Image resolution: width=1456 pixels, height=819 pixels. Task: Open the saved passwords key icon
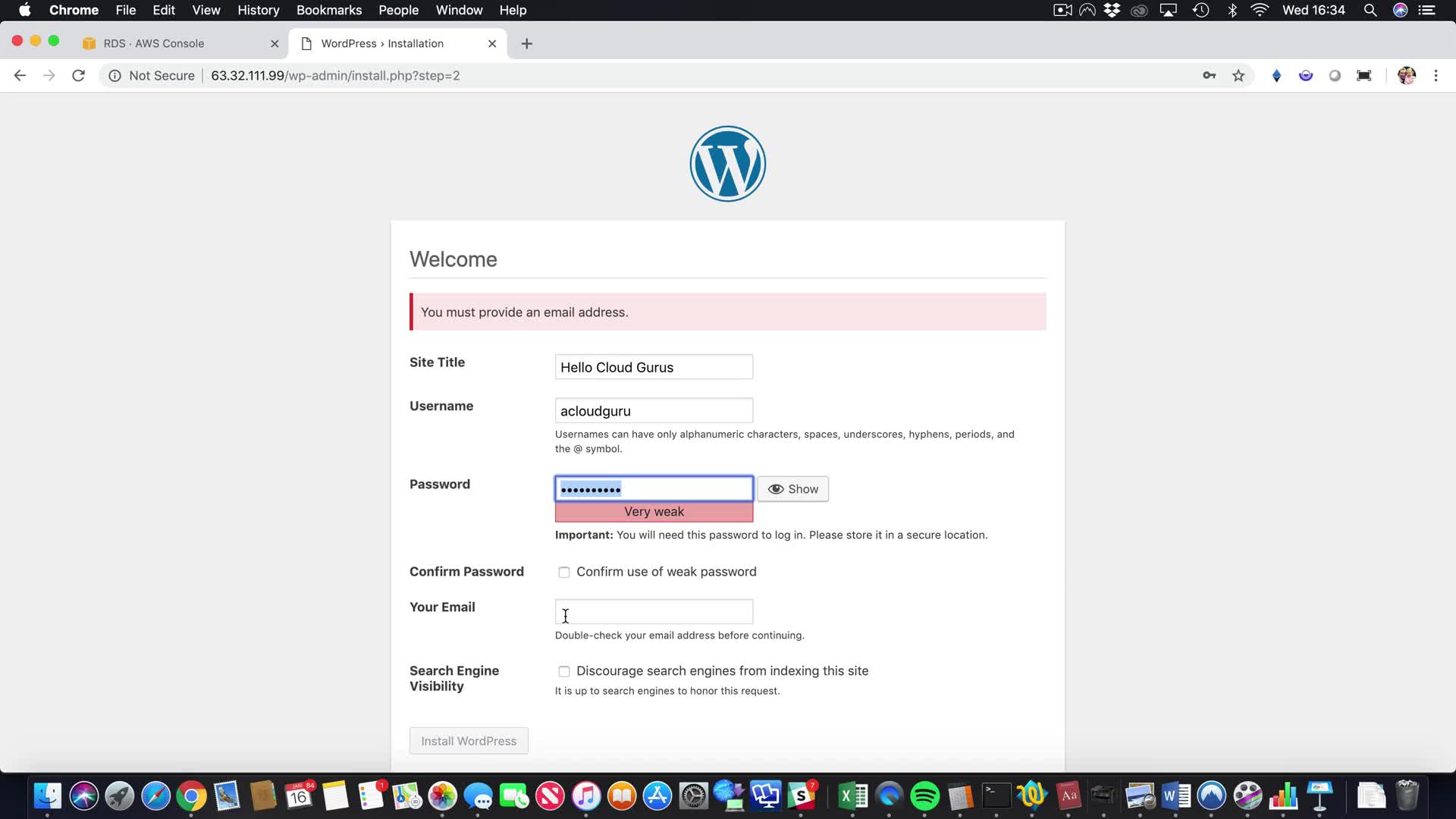point(1209,76)
